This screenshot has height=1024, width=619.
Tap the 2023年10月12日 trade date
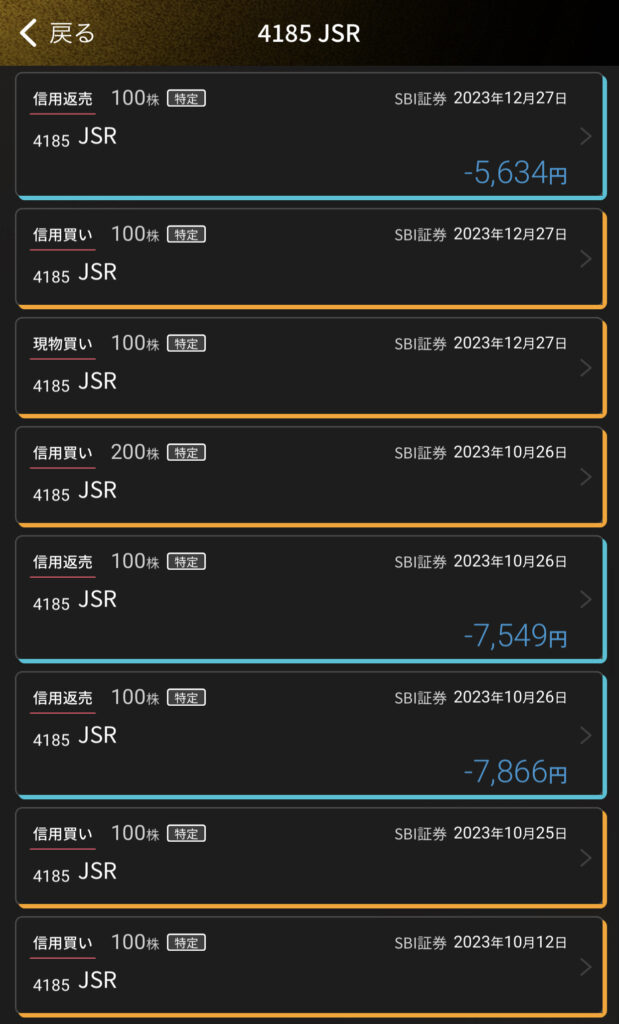(x=510, y=942)
